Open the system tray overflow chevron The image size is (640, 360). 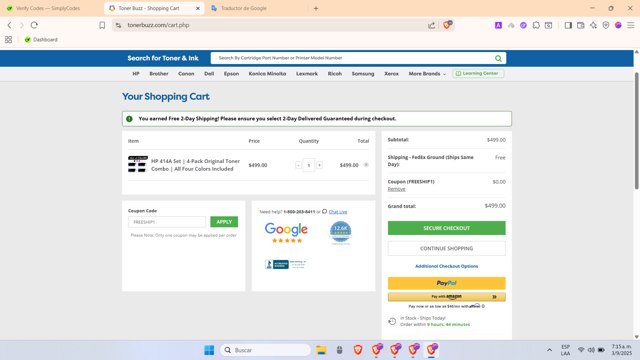pos(549,350)
